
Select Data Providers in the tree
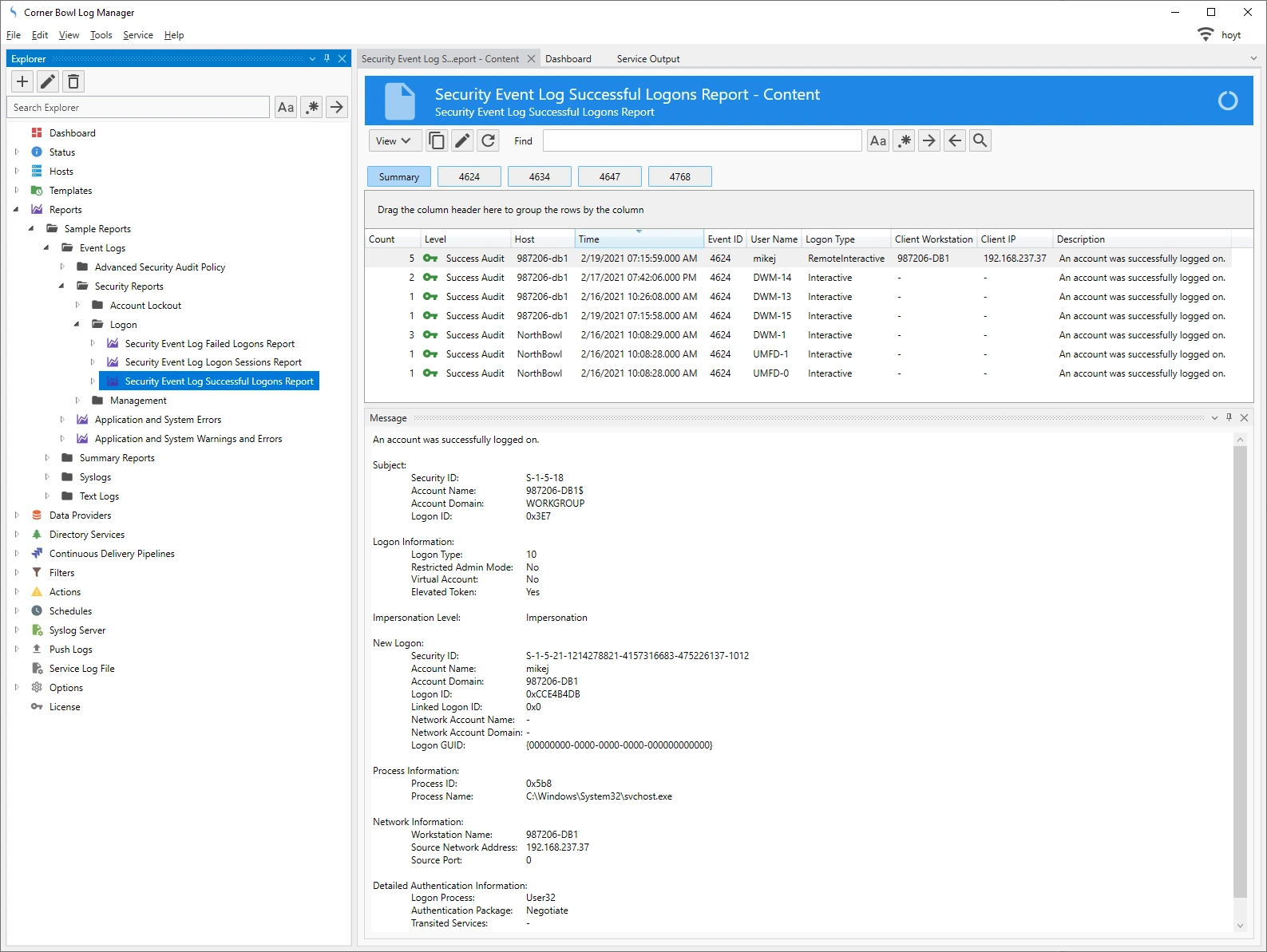pos(80,516)
